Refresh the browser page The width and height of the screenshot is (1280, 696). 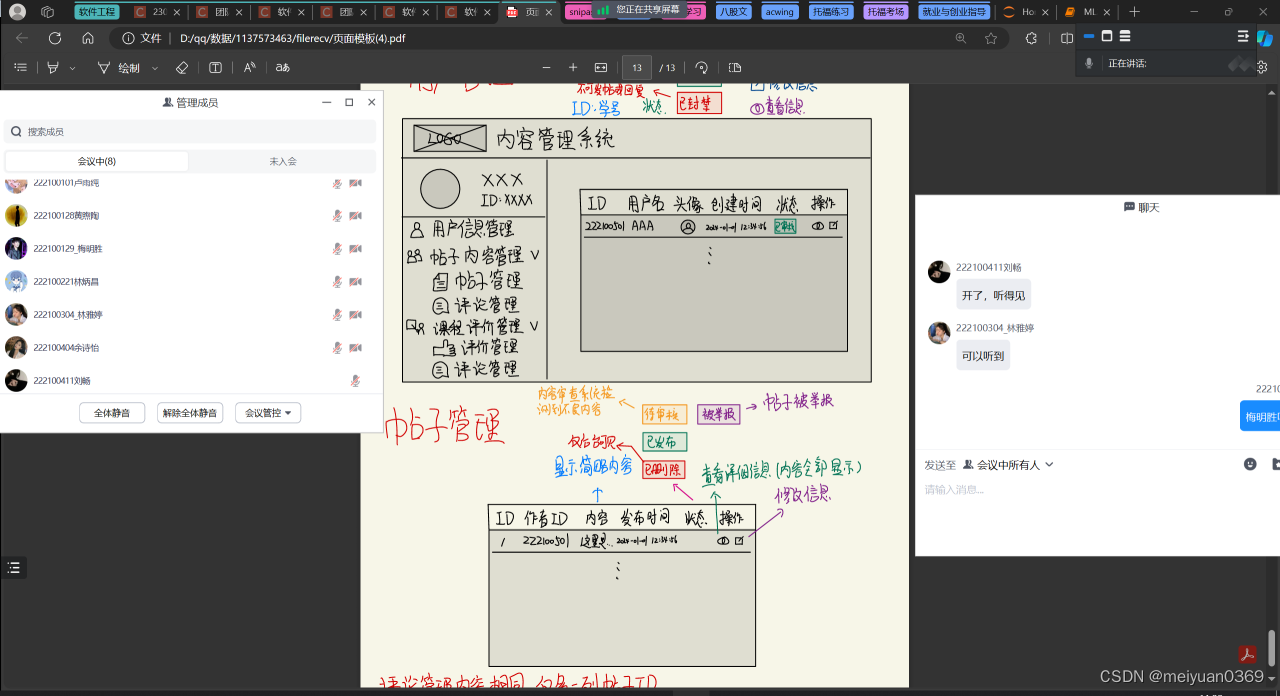(x=55, y=38)
